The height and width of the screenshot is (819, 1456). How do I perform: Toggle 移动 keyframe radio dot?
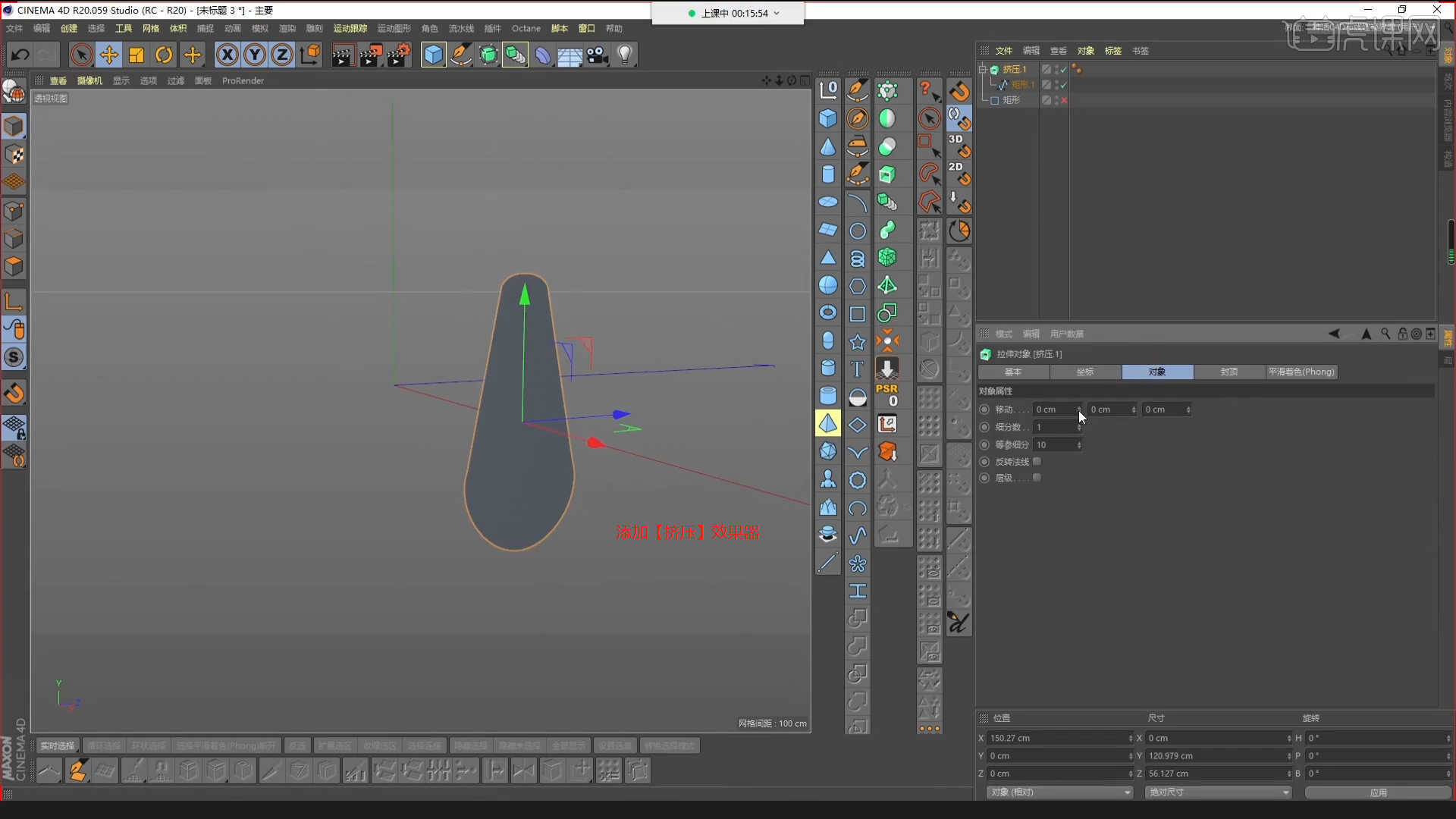pyautogui.click(x=984, y=409)
